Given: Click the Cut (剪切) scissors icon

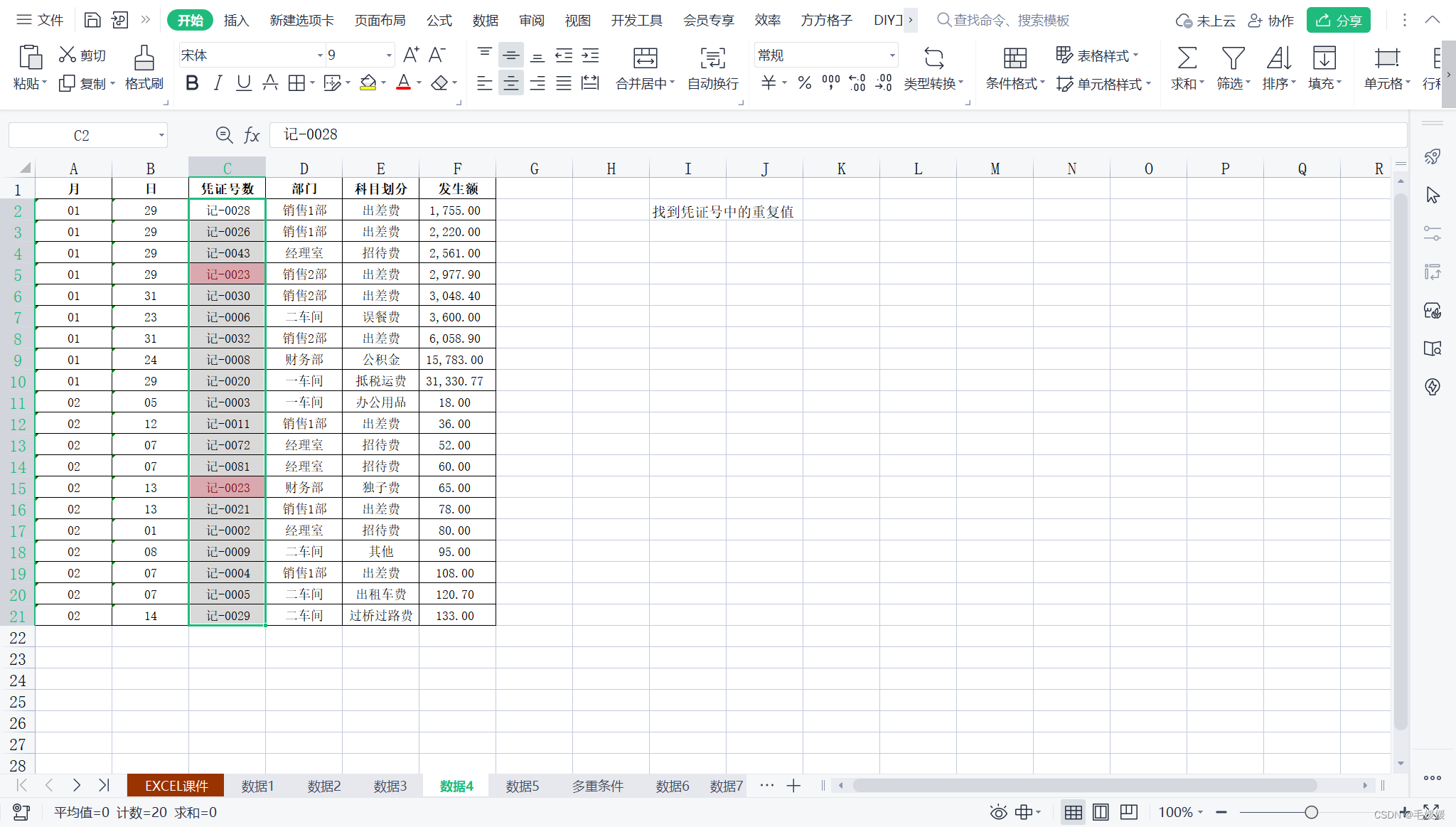Looking at the screenshot, I should 68,55.
